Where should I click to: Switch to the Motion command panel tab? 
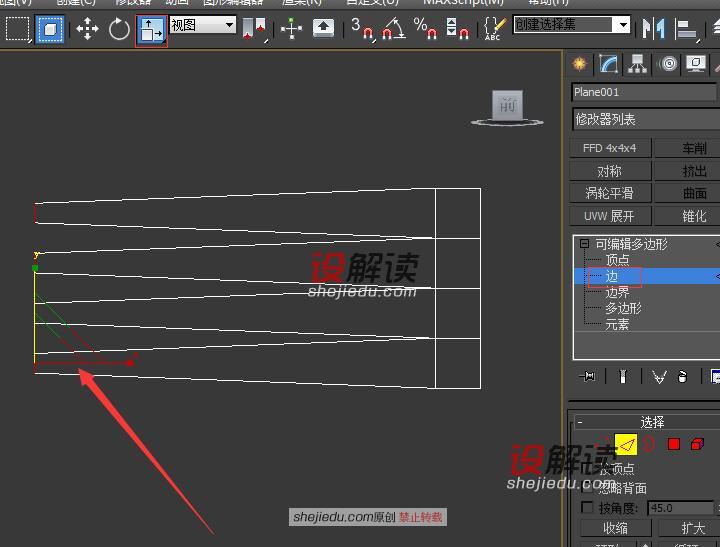pyautogui.click(x=669, y=64)
